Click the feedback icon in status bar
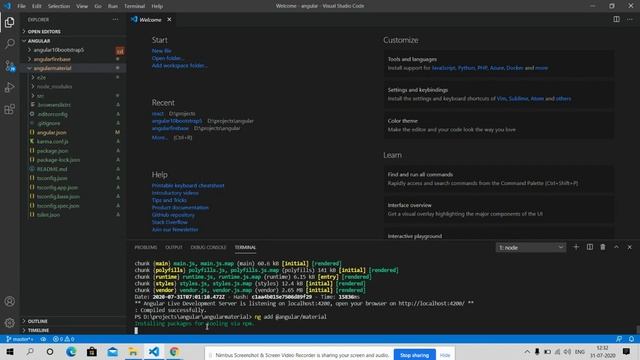Image resolution: width=640 pixels, height=360 pixels. pos(619,339)
